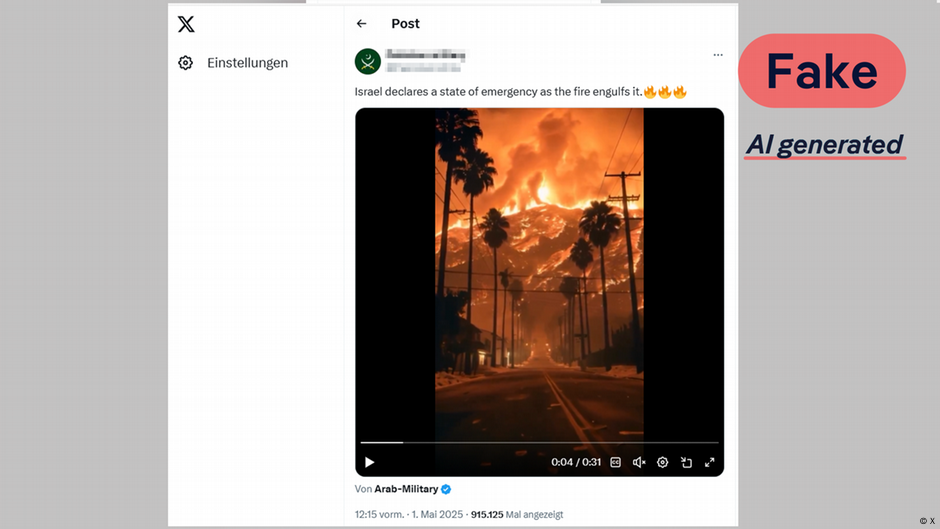The height and width of the screenshot is (529, 940).
Task: Unmute the video sound
Action: [639, 462]
